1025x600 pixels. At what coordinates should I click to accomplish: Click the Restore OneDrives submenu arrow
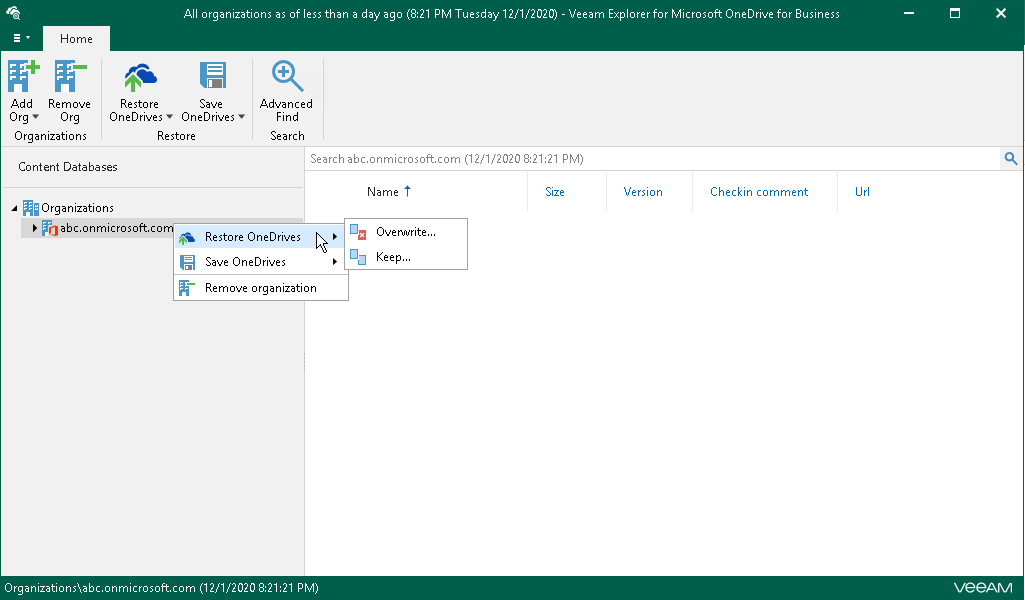[335, 237]
